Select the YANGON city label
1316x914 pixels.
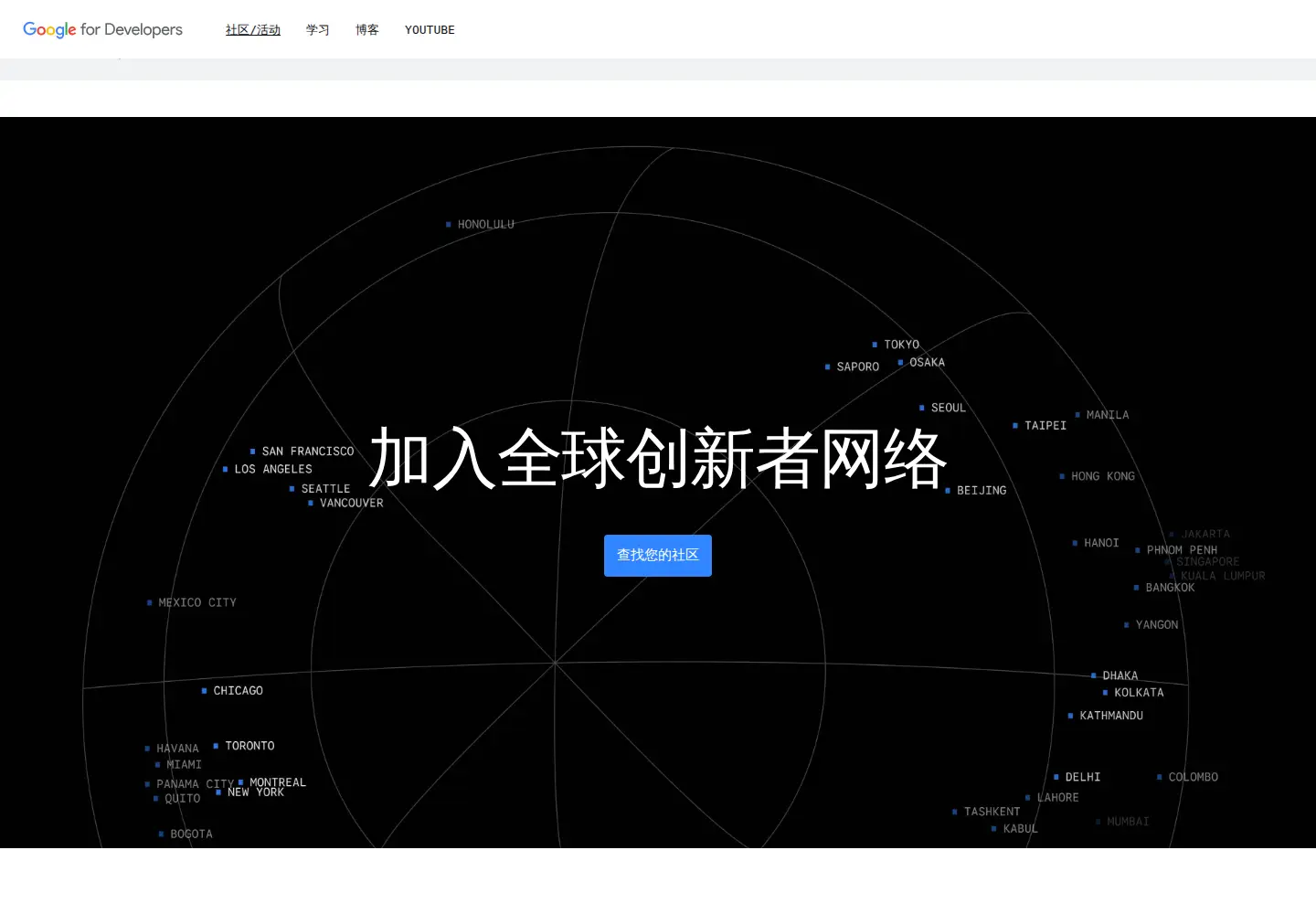1157,625
